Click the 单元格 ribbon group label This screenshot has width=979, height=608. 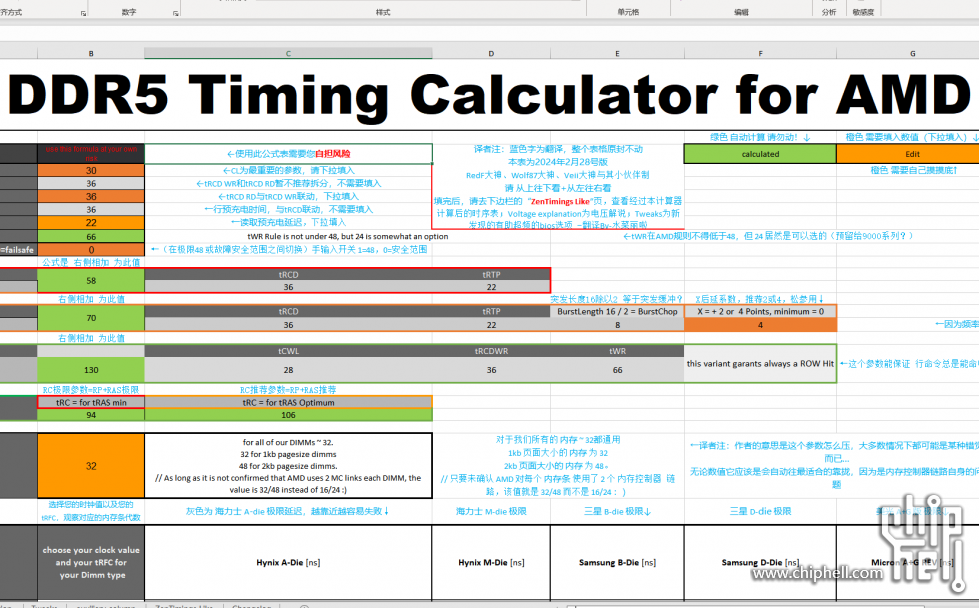(628, 12)
